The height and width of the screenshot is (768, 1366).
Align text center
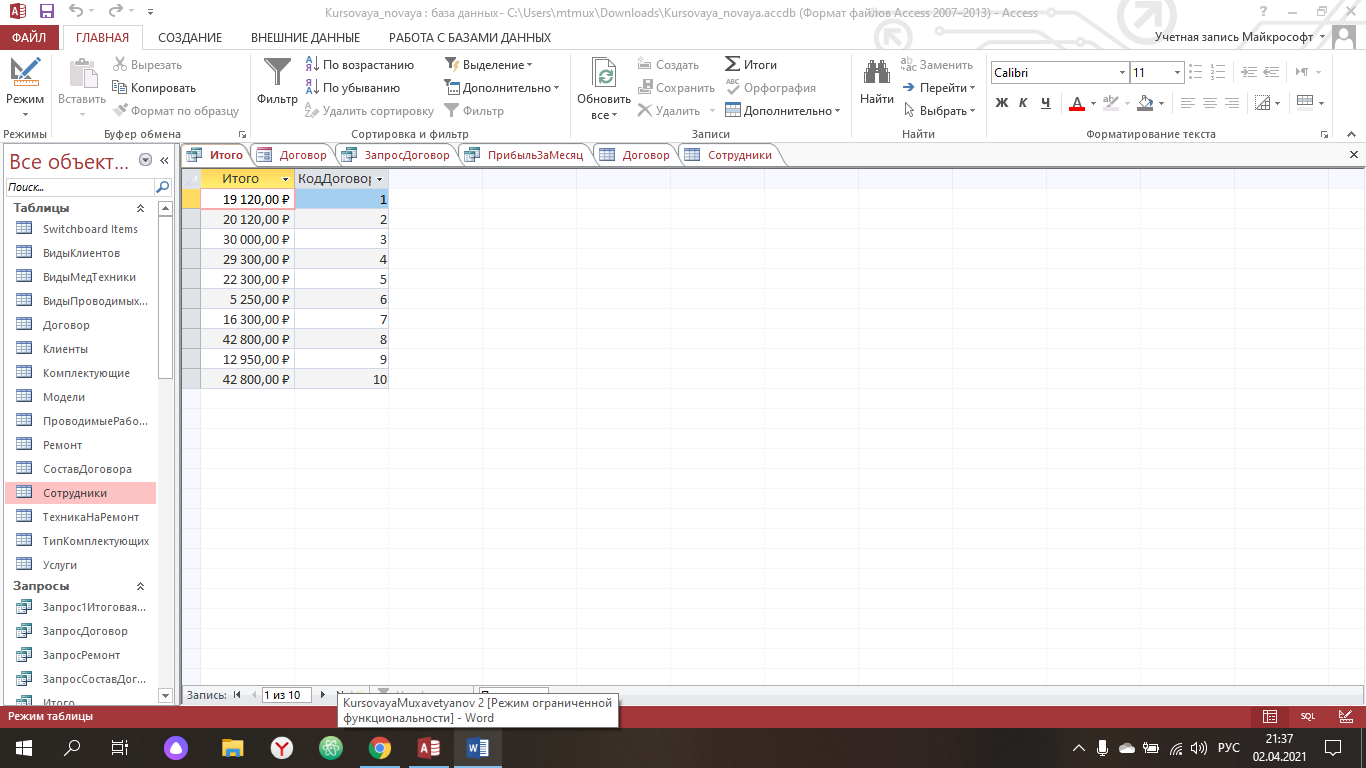click(1210, 103)
